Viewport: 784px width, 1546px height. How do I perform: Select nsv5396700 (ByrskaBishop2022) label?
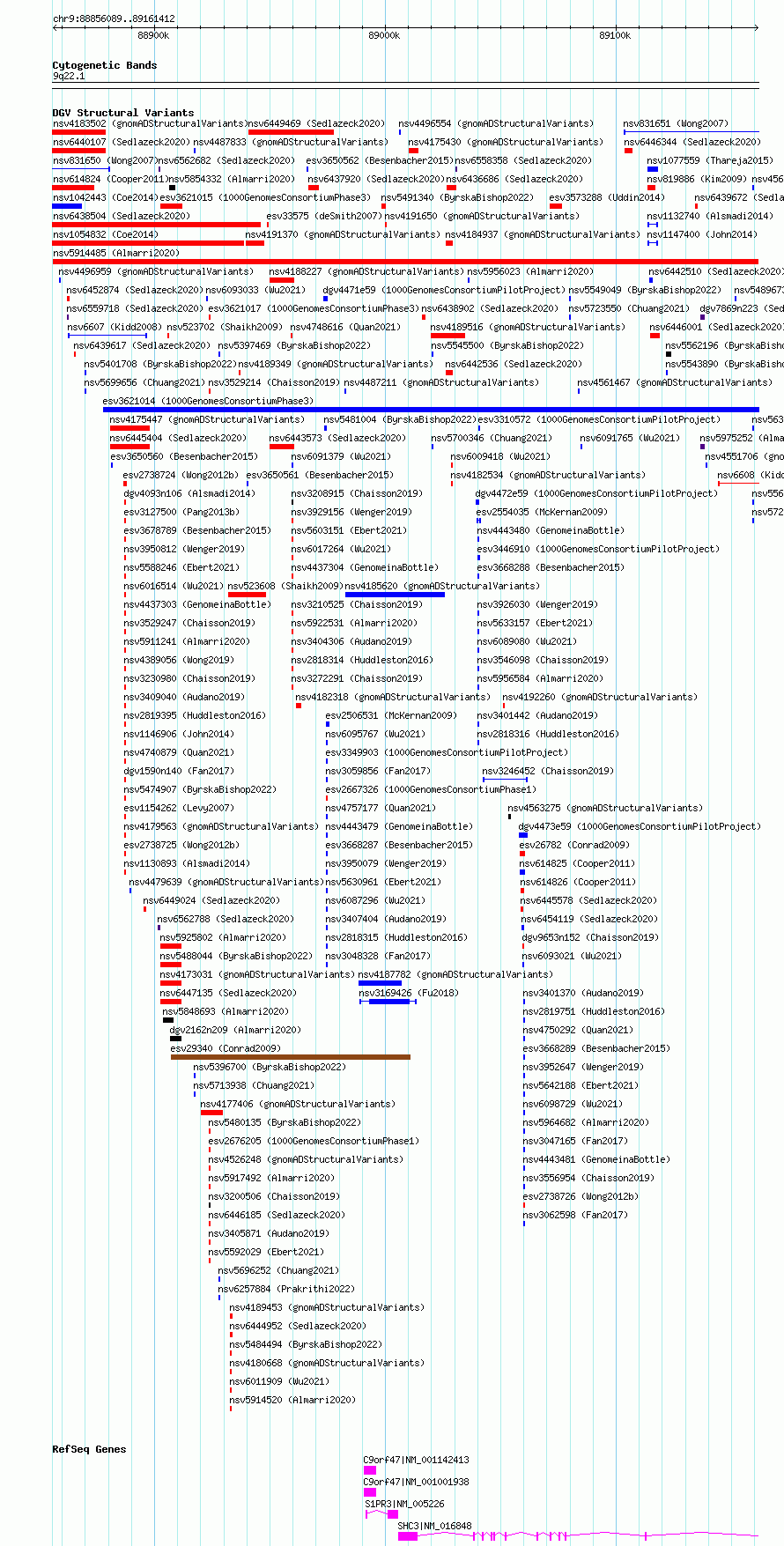click(x=270, y=1067)
